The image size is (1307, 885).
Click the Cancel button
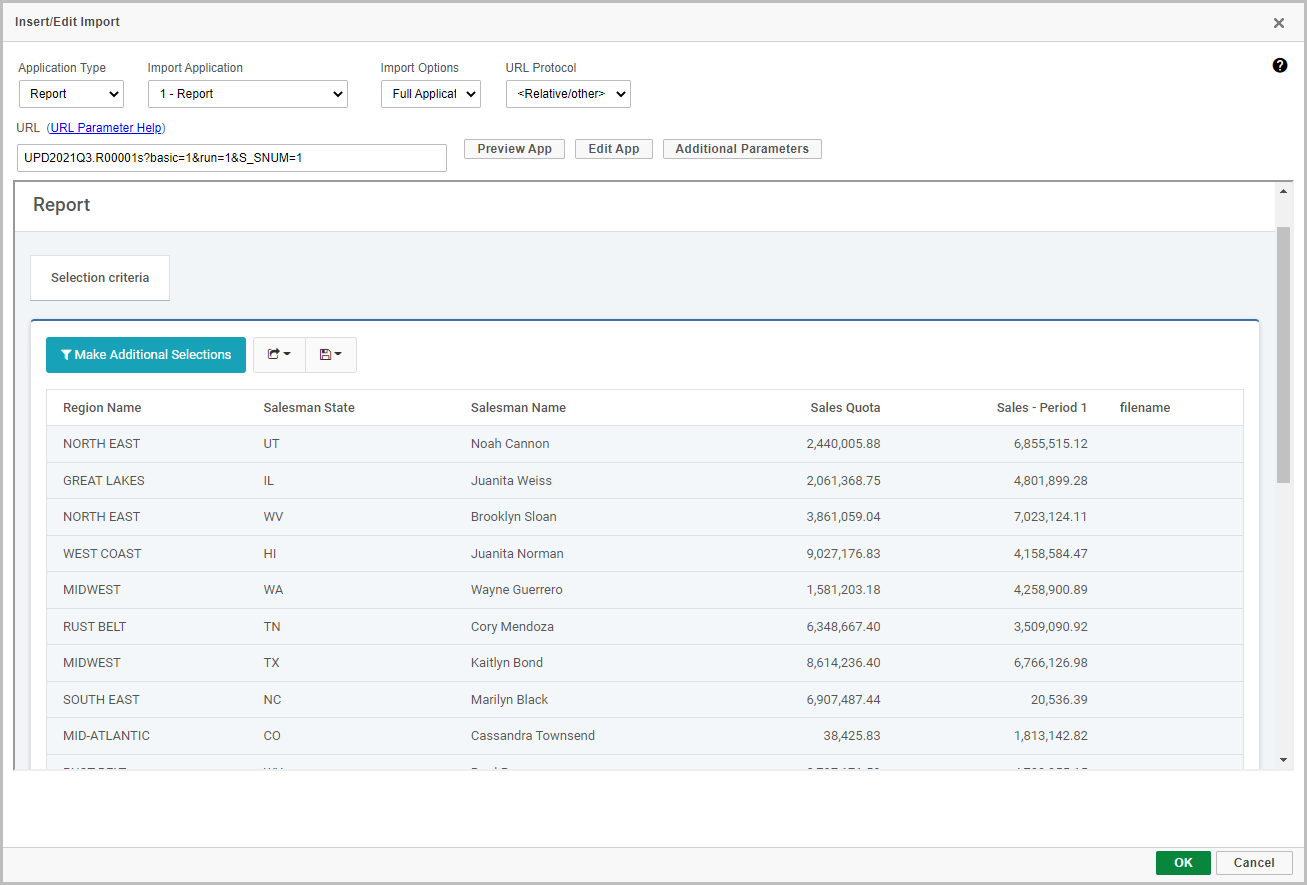[1254, 863]
